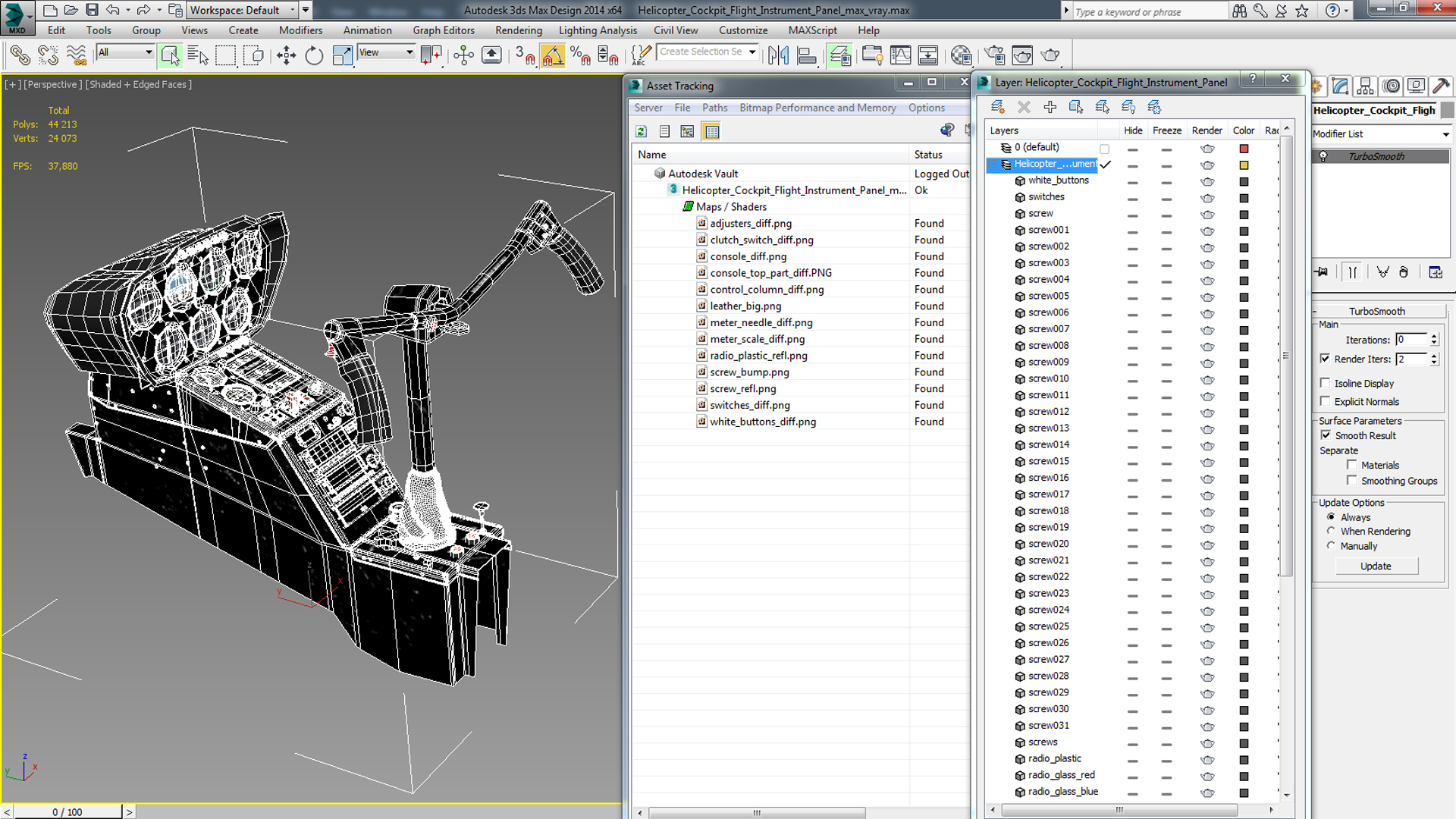Open the Create Selection Set dropdown
The image size is (1456, 819).
708,52
